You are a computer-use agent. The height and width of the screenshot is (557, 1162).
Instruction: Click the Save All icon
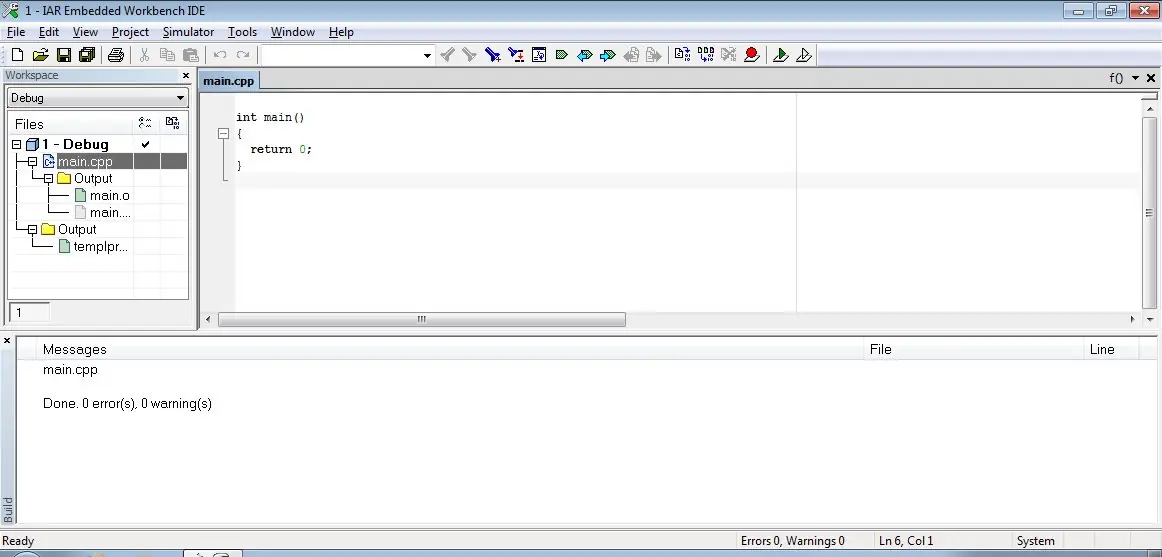click(87, 55)
